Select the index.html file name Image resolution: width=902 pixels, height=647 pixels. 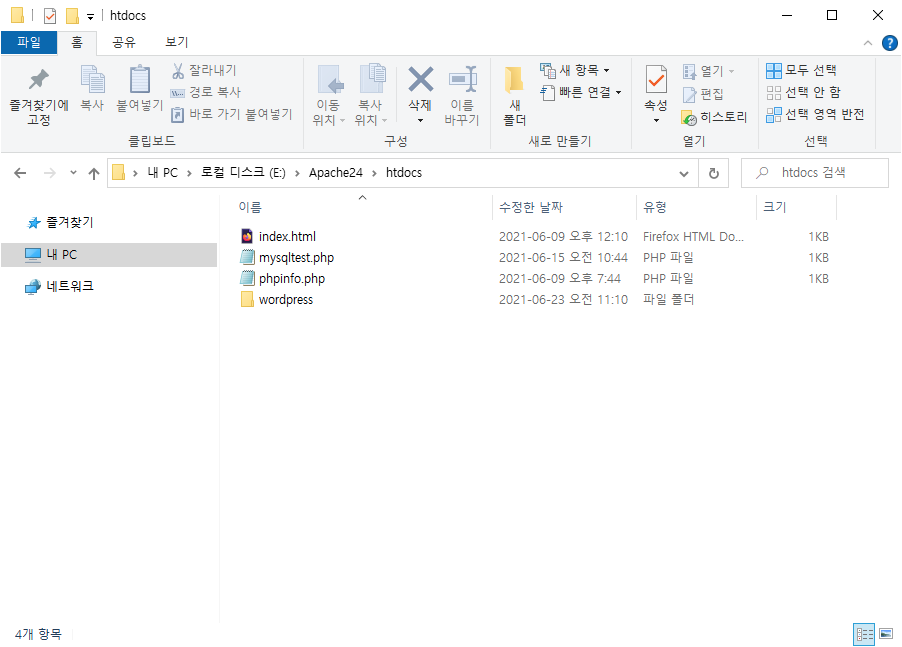287,236
